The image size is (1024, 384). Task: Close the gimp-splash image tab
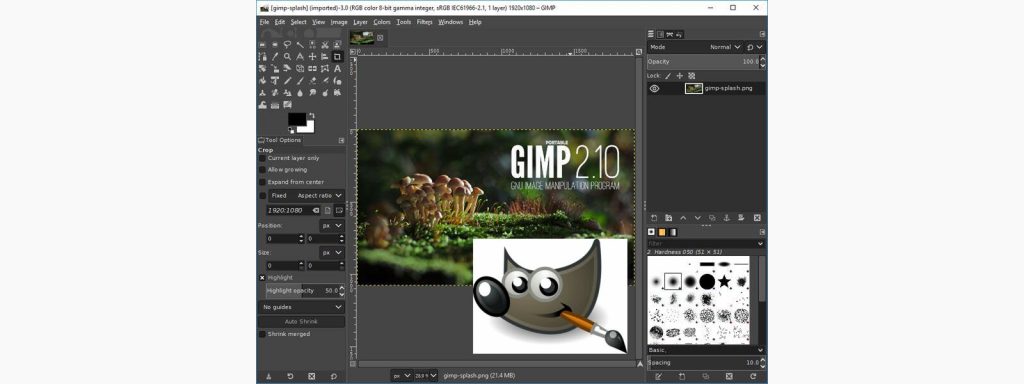pyautogui.click(x=381, y=38)
